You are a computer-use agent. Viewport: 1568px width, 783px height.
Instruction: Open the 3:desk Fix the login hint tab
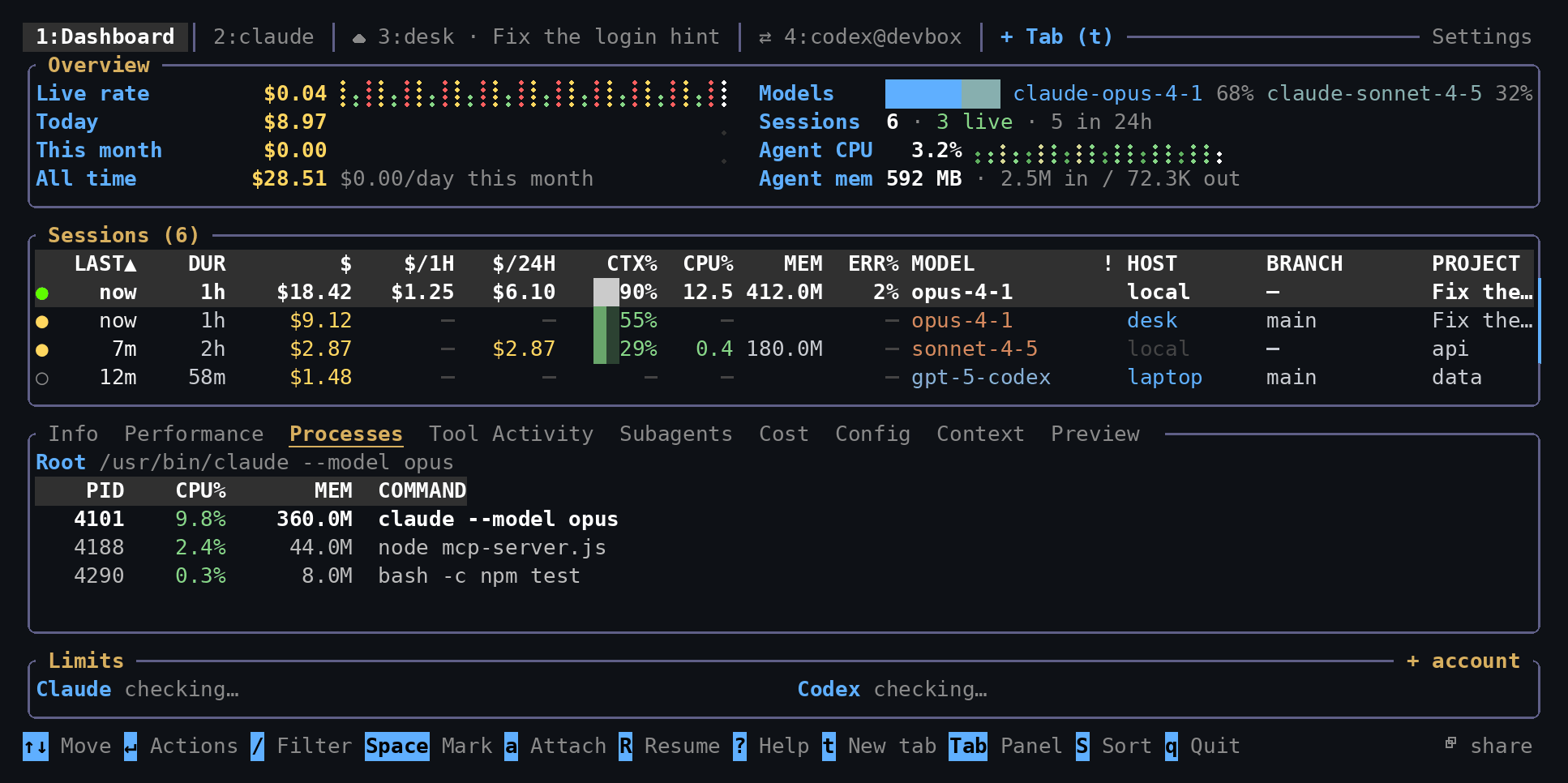[536, 36]
